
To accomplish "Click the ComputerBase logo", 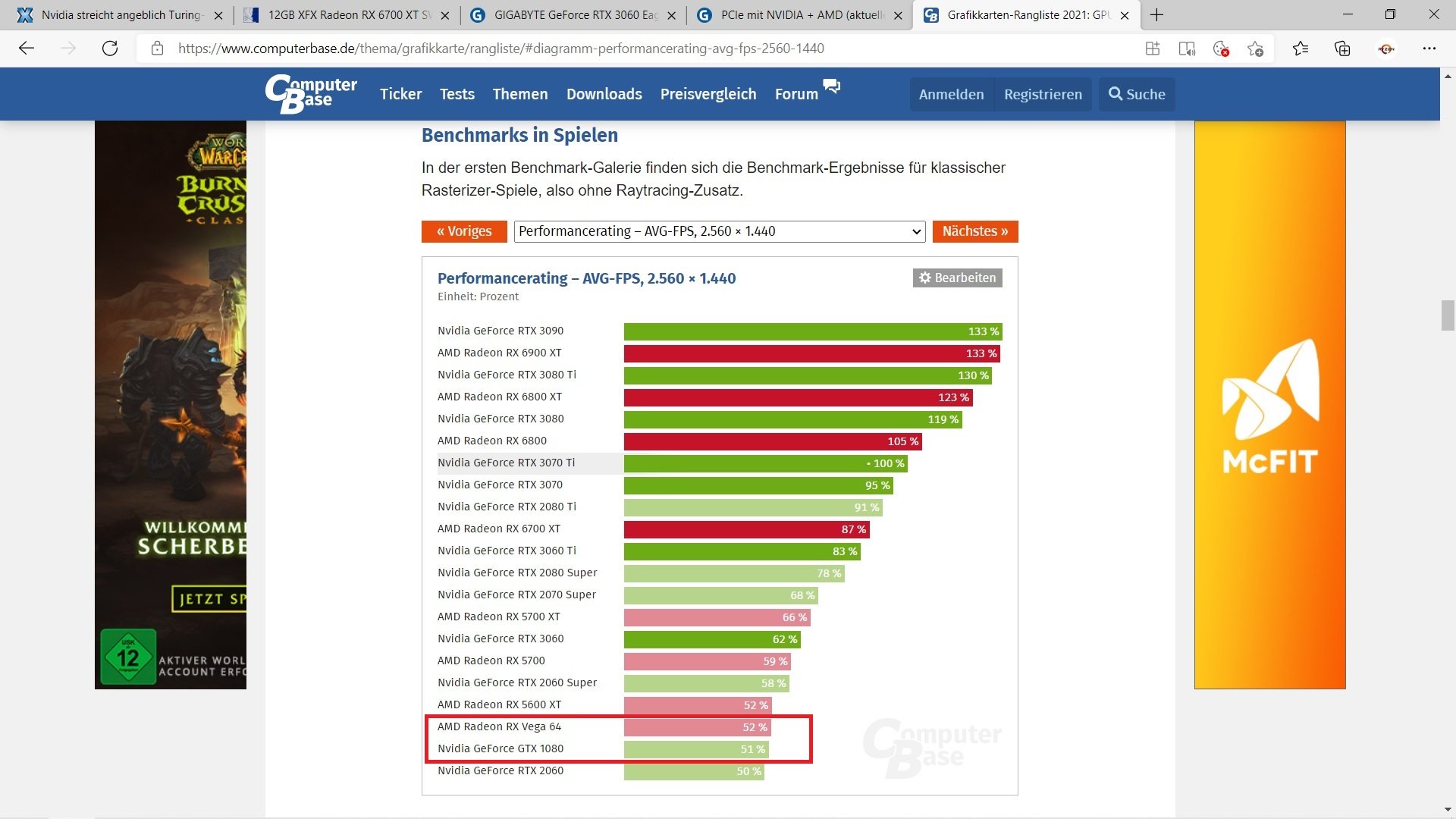I will click(311, 94).
